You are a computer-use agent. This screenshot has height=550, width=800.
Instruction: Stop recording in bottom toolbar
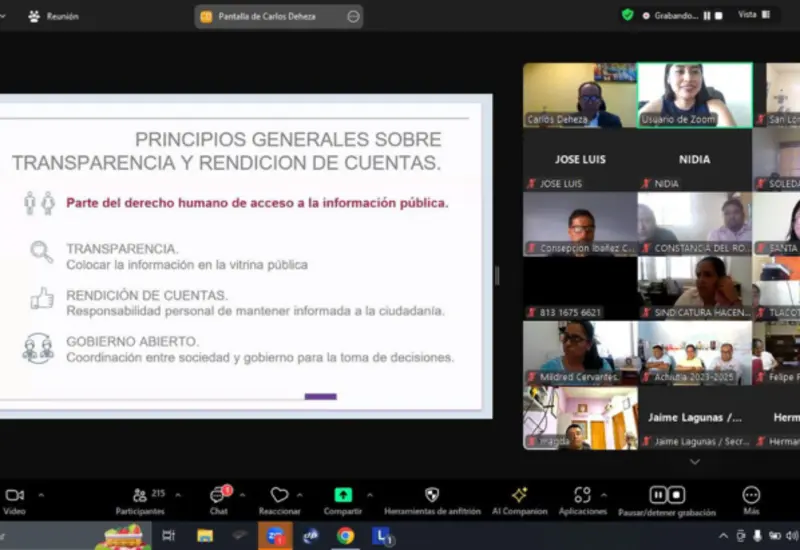coord(677,494)
